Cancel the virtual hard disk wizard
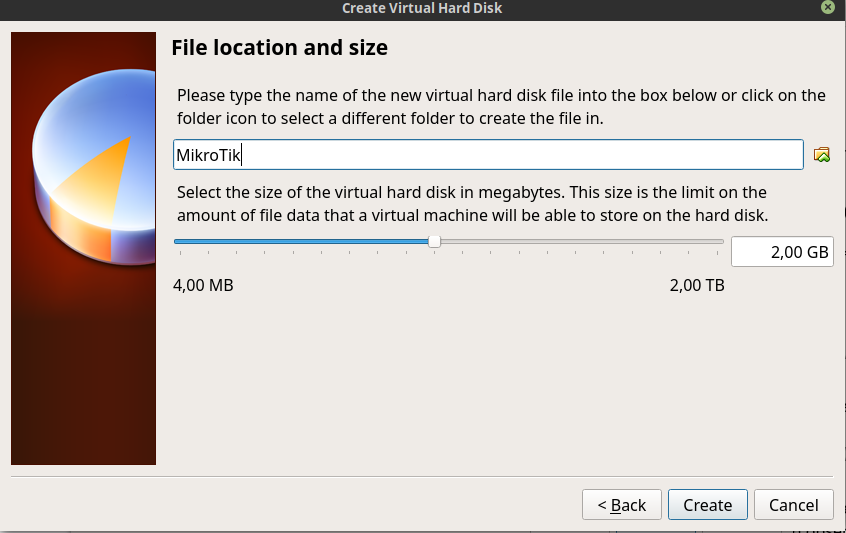This screenshot has width=846, height=533. pos(794,505)
